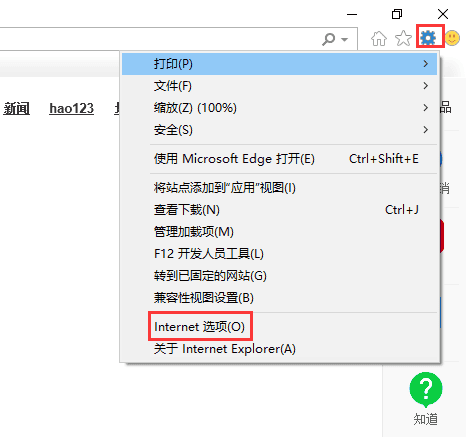Open the 打印(P) submenu
This screenshot has height=437, width=466.
tap(279, 64)
